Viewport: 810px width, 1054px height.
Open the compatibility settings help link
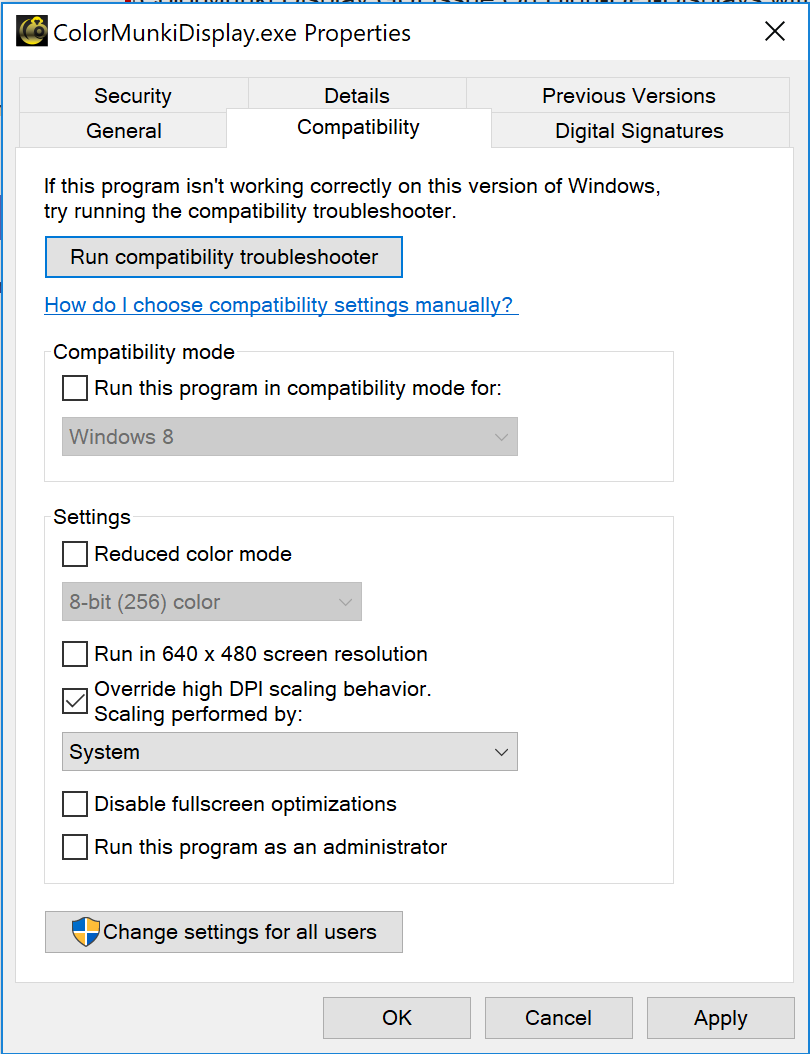281,305
